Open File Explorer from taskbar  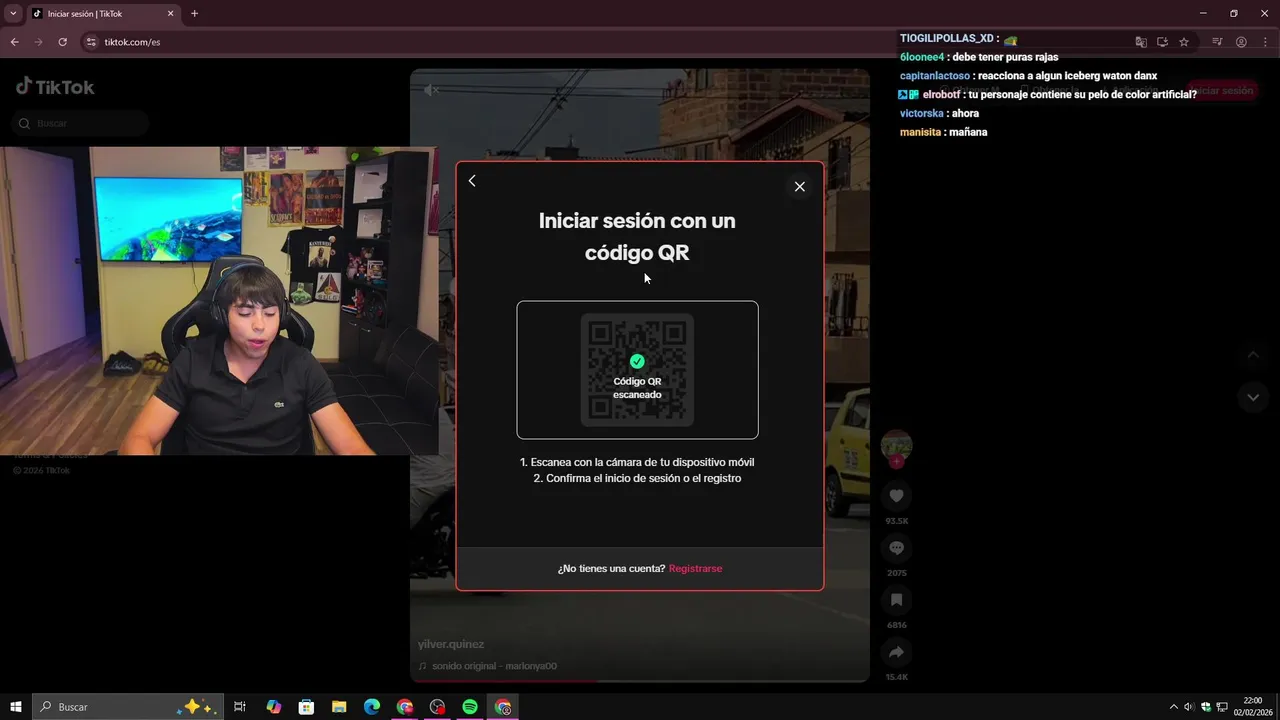(x=339, y=707)
